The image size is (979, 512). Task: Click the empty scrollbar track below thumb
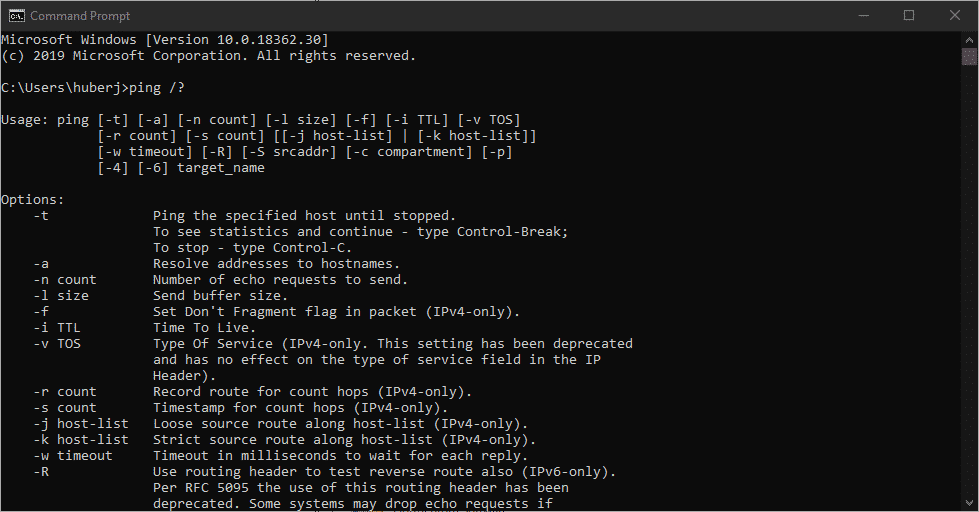(x=969, y=281)
